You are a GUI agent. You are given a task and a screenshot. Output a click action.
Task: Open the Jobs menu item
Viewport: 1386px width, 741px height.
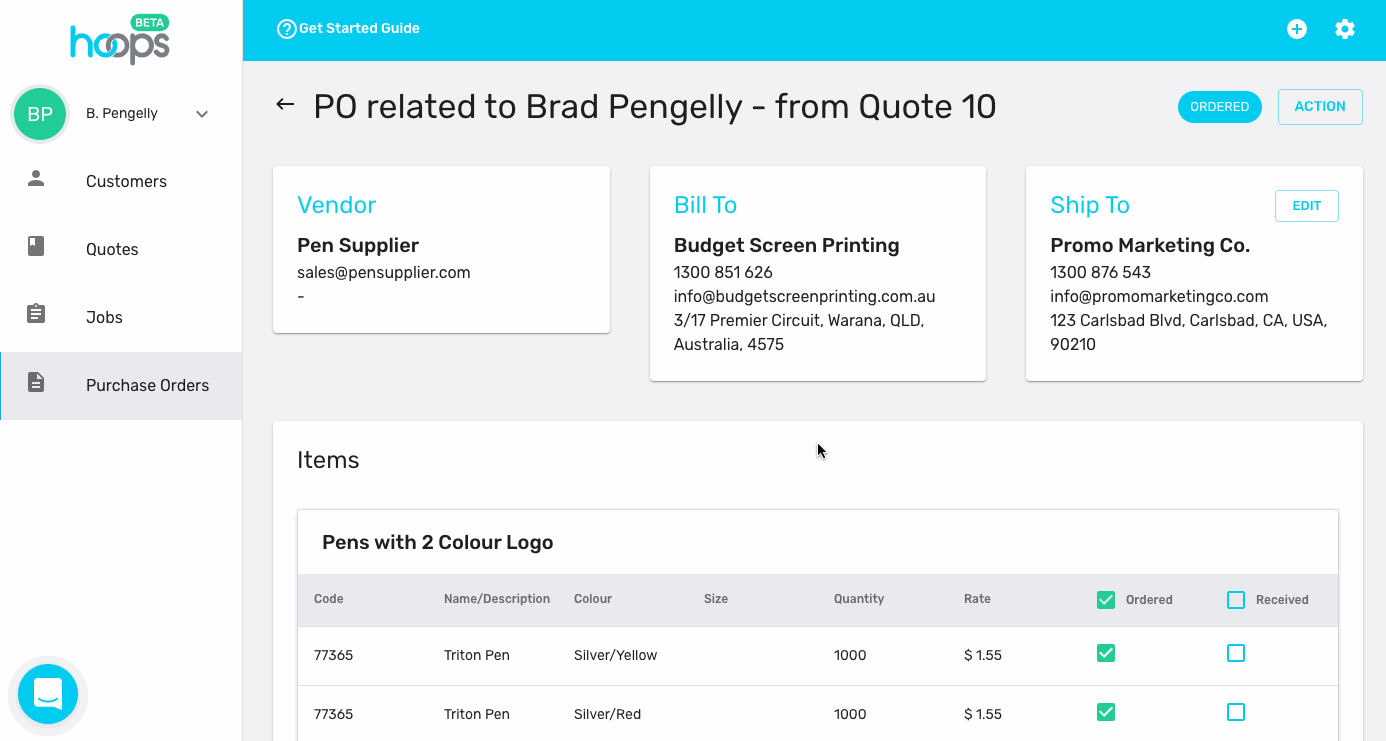(121, 317)
